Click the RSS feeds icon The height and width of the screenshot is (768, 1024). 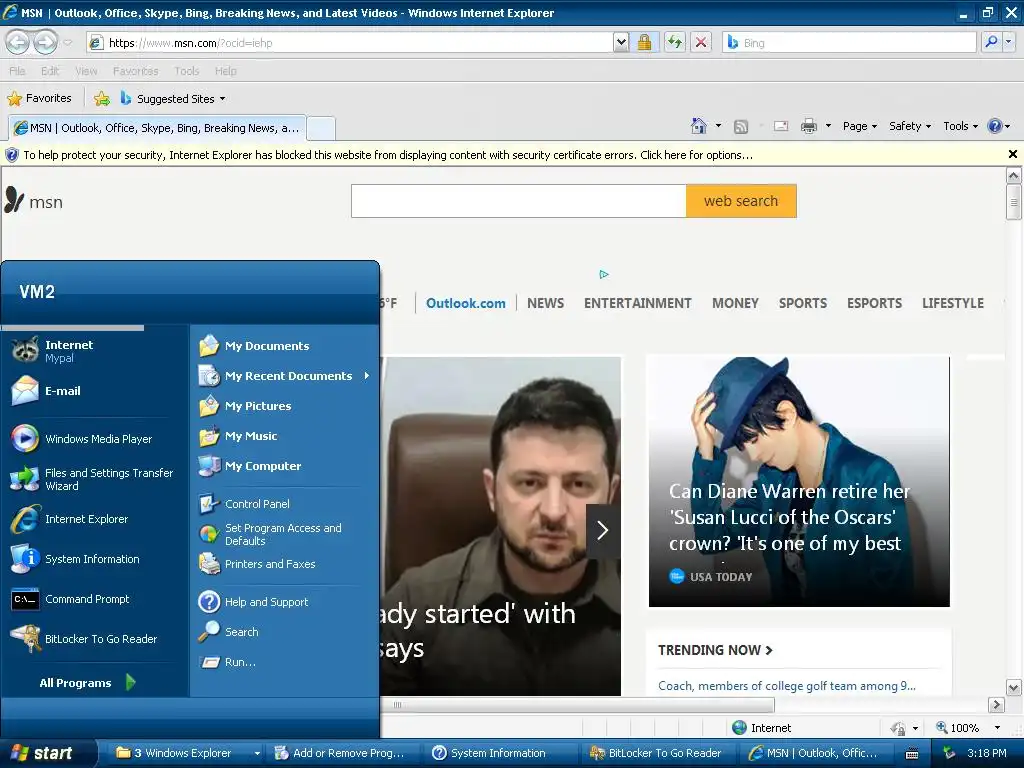click(741, 127)
